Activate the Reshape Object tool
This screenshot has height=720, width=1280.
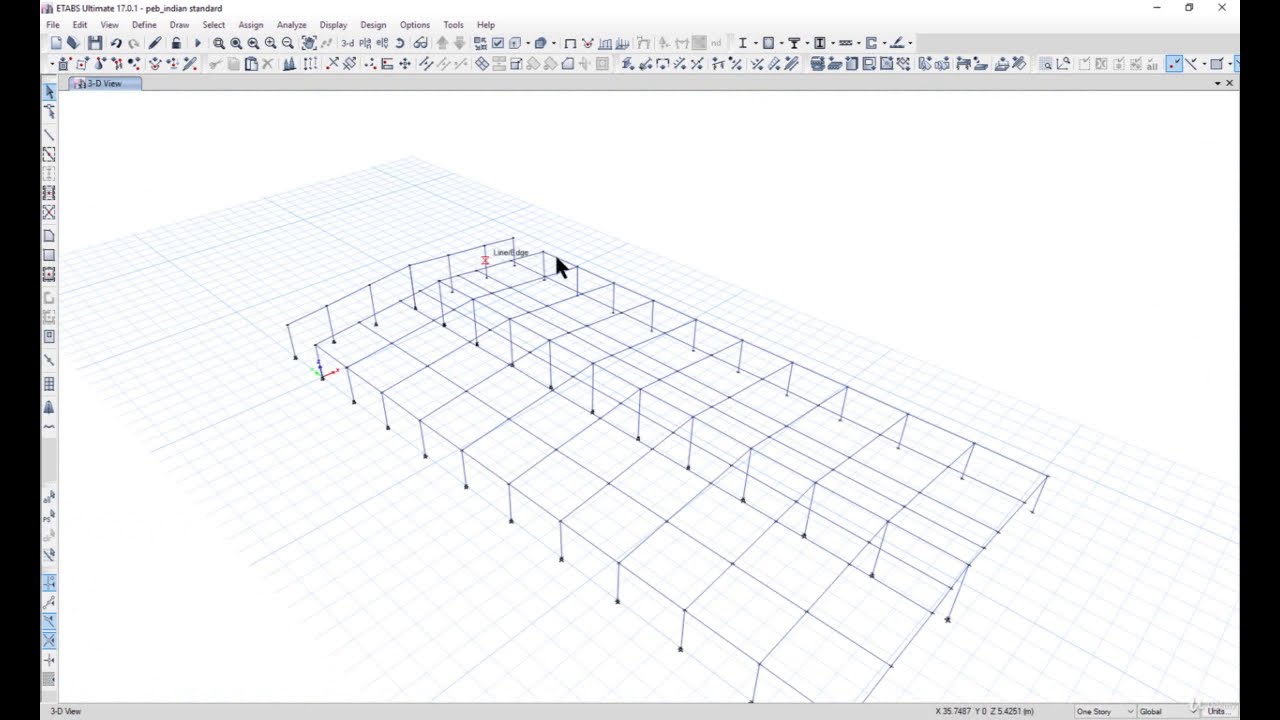[x=49, y=112]
